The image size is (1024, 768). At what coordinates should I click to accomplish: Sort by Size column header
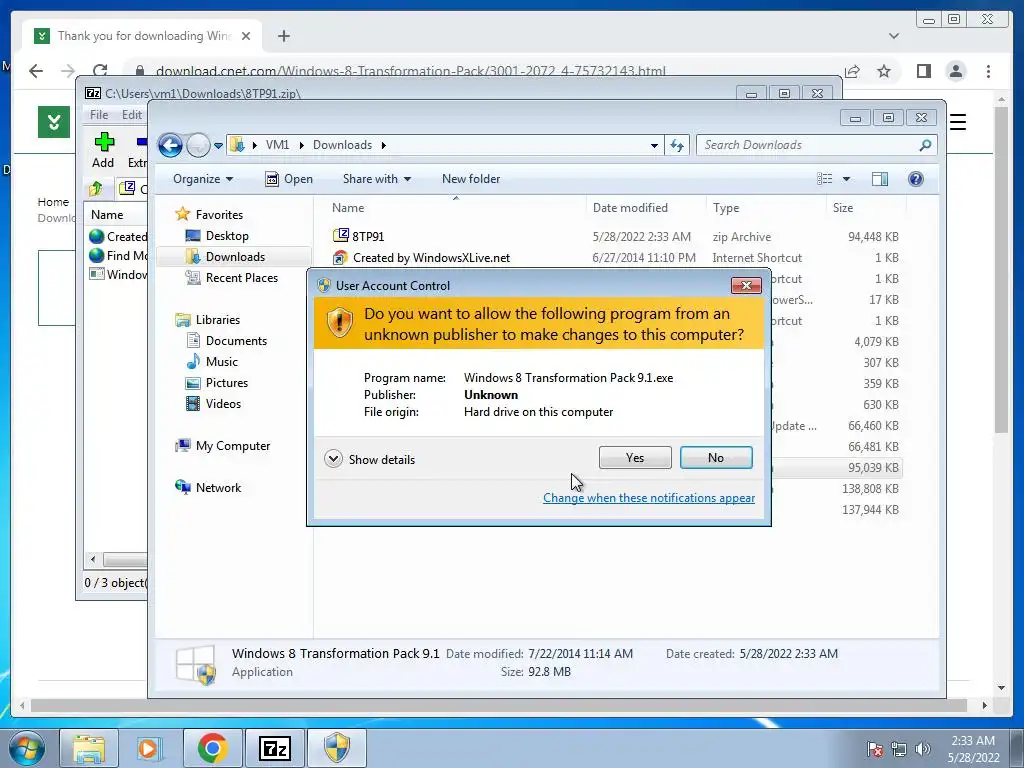pos(842,208)
